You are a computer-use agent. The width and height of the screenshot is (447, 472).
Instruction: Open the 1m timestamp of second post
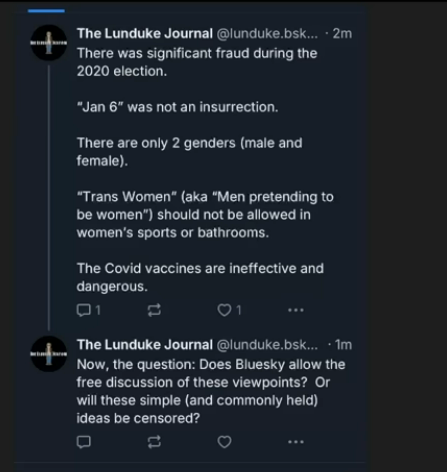[x=343, y=345]
